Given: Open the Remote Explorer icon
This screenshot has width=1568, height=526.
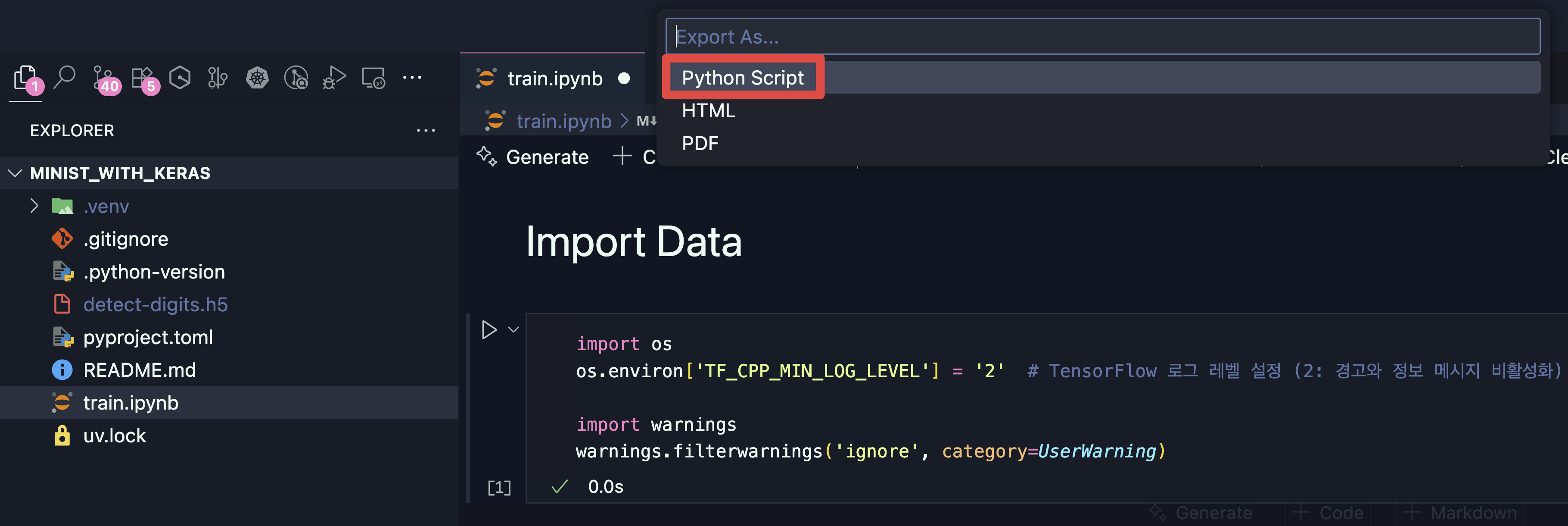Looking at the screenshot, I should (373, 78).
